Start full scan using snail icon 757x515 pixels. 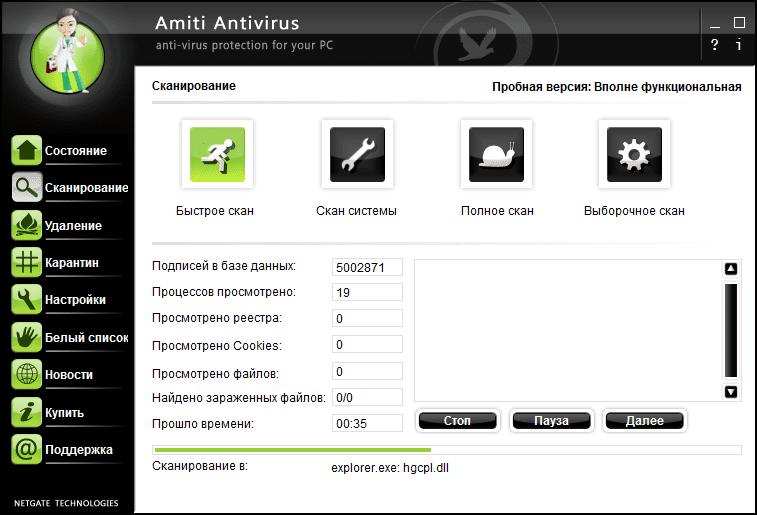click(496, 156)
